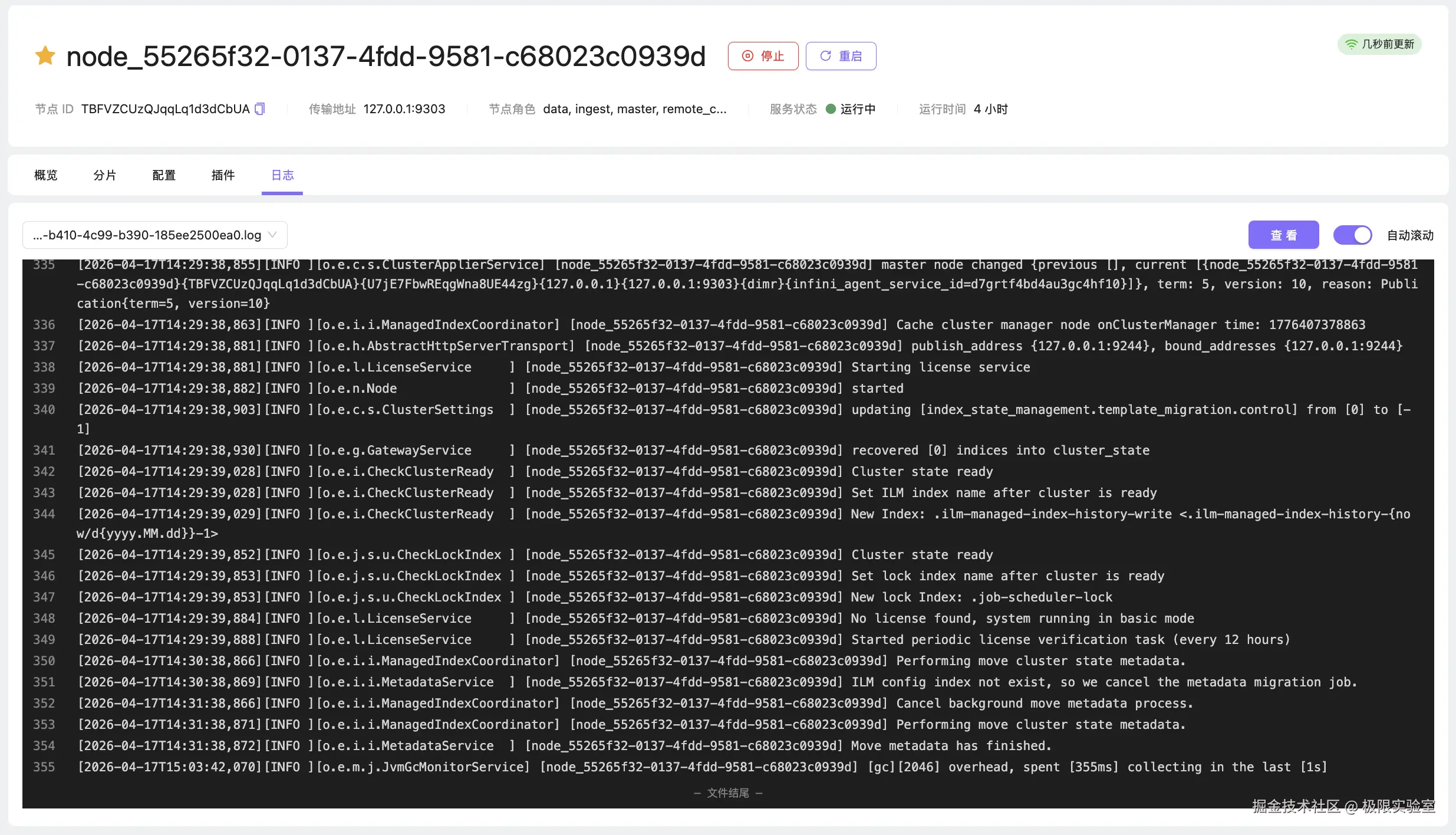Select the 插件 tab
Screen dimensions: 1456x835
pyautogui.click(x=223, y=175)
